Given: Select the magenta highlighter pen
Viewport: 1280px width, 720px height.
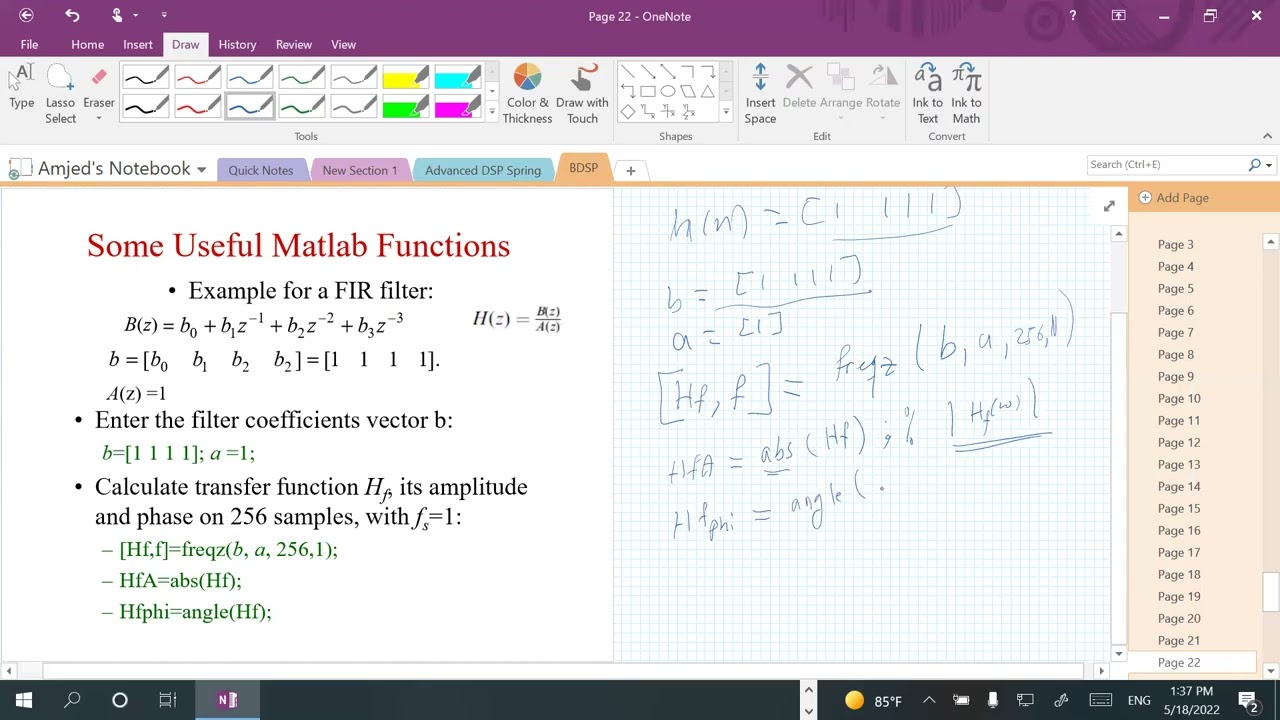Looking at the screenshot, I should pos(457,106).
